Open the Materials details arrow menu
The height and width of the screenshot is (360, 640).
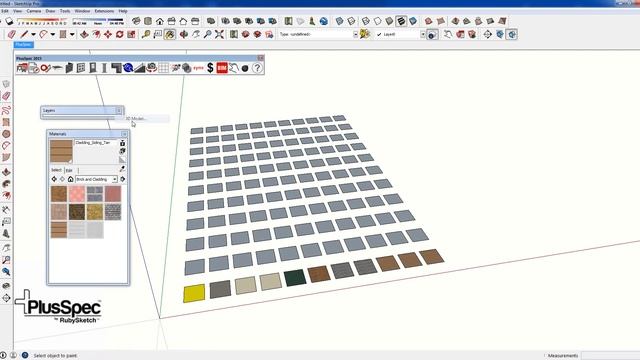click(122, 179)
